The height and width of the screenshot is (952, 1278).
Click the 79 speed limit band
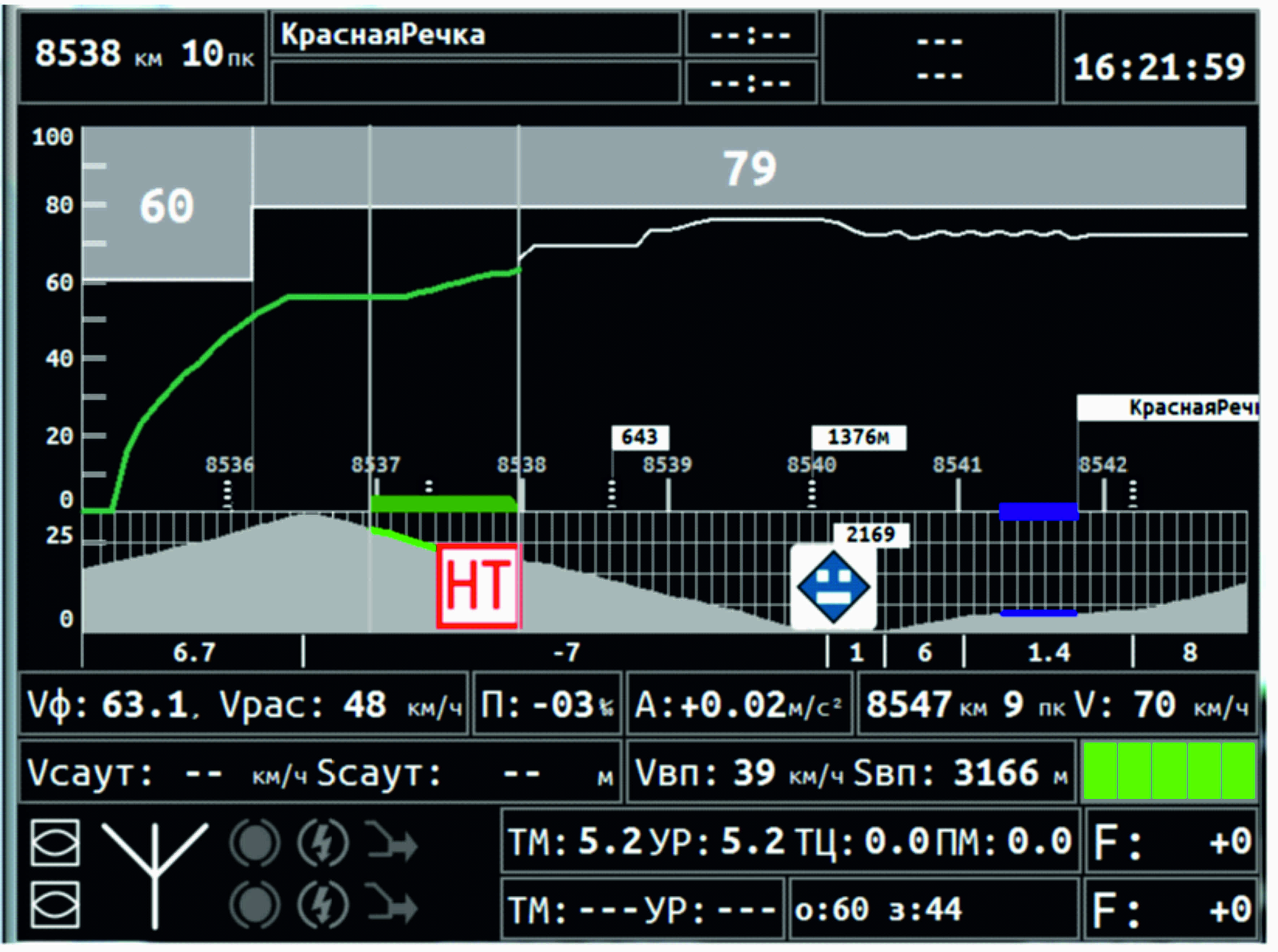click(x=750, y=168)
